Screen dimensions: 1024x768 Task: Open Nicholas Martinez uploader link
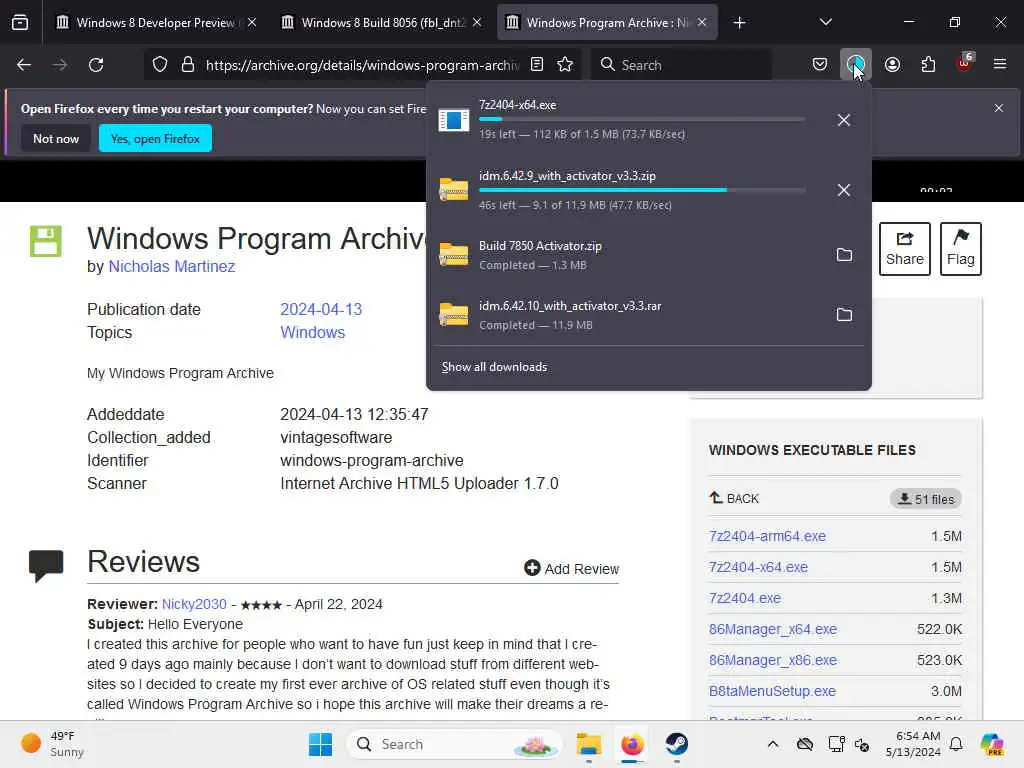point(172,266)
